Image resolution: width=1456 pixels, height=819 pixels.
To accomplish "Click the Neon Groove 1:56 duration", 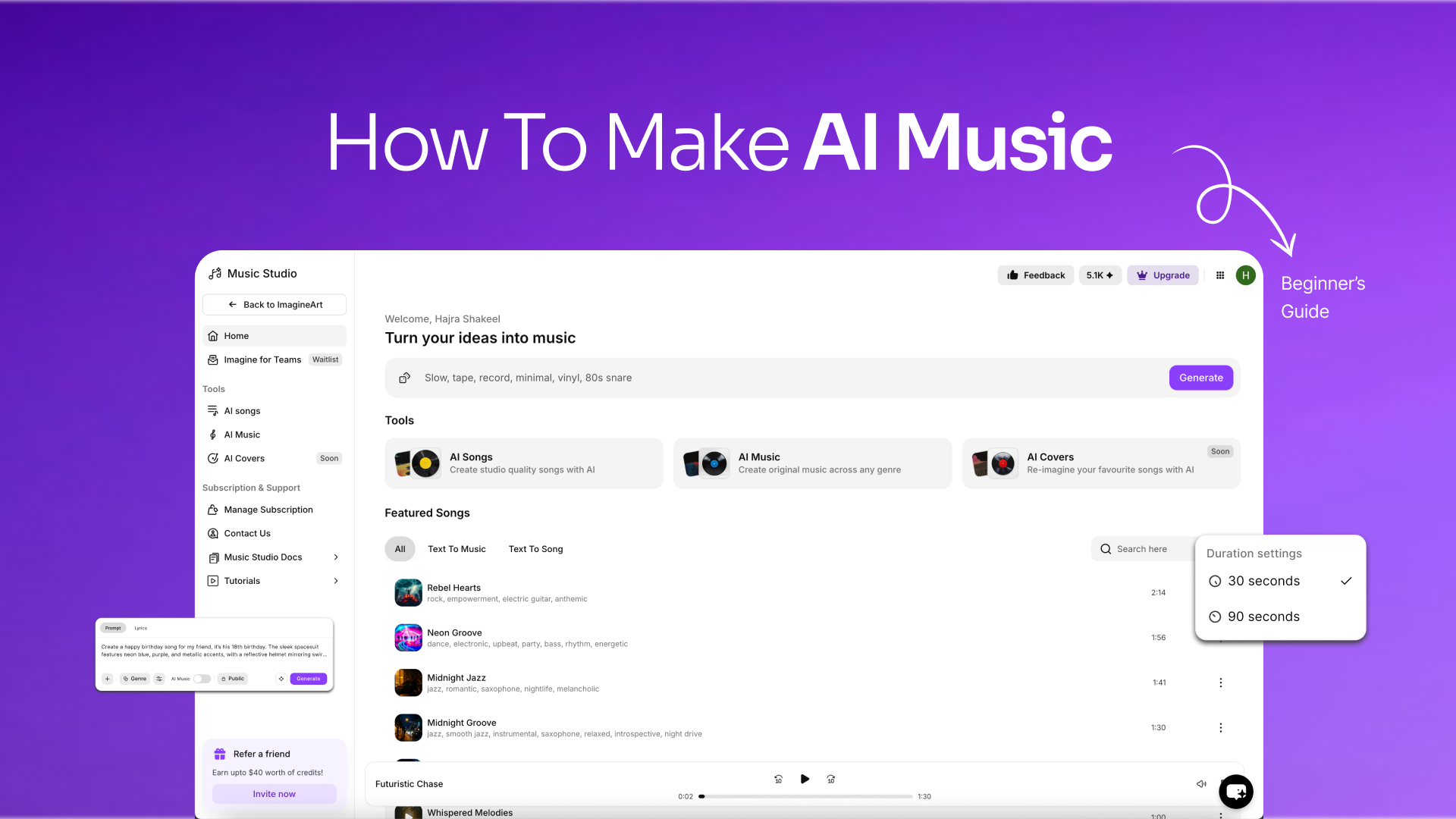I will [x=1158, y=638].
